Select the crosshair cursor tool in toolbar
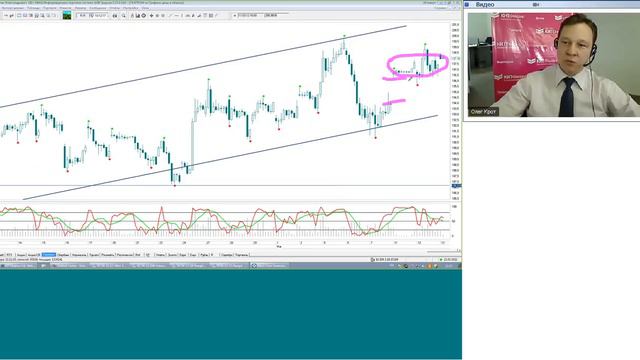This screenshot has width=640, height=360. (151, 16)
